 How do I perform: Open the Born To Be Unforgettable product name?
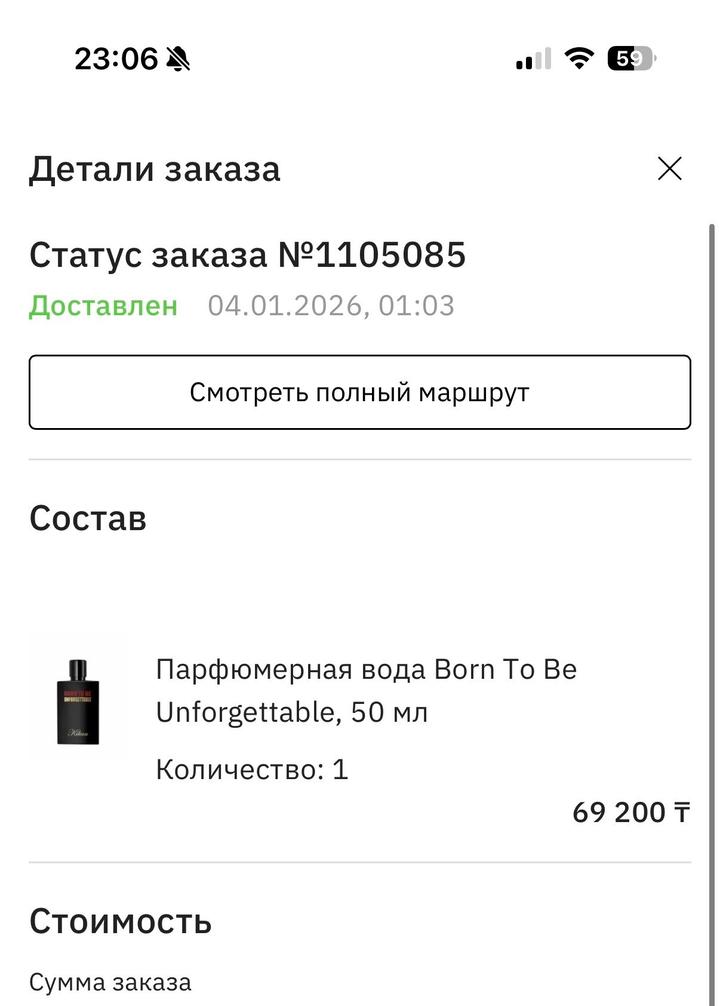click(366, 669)
